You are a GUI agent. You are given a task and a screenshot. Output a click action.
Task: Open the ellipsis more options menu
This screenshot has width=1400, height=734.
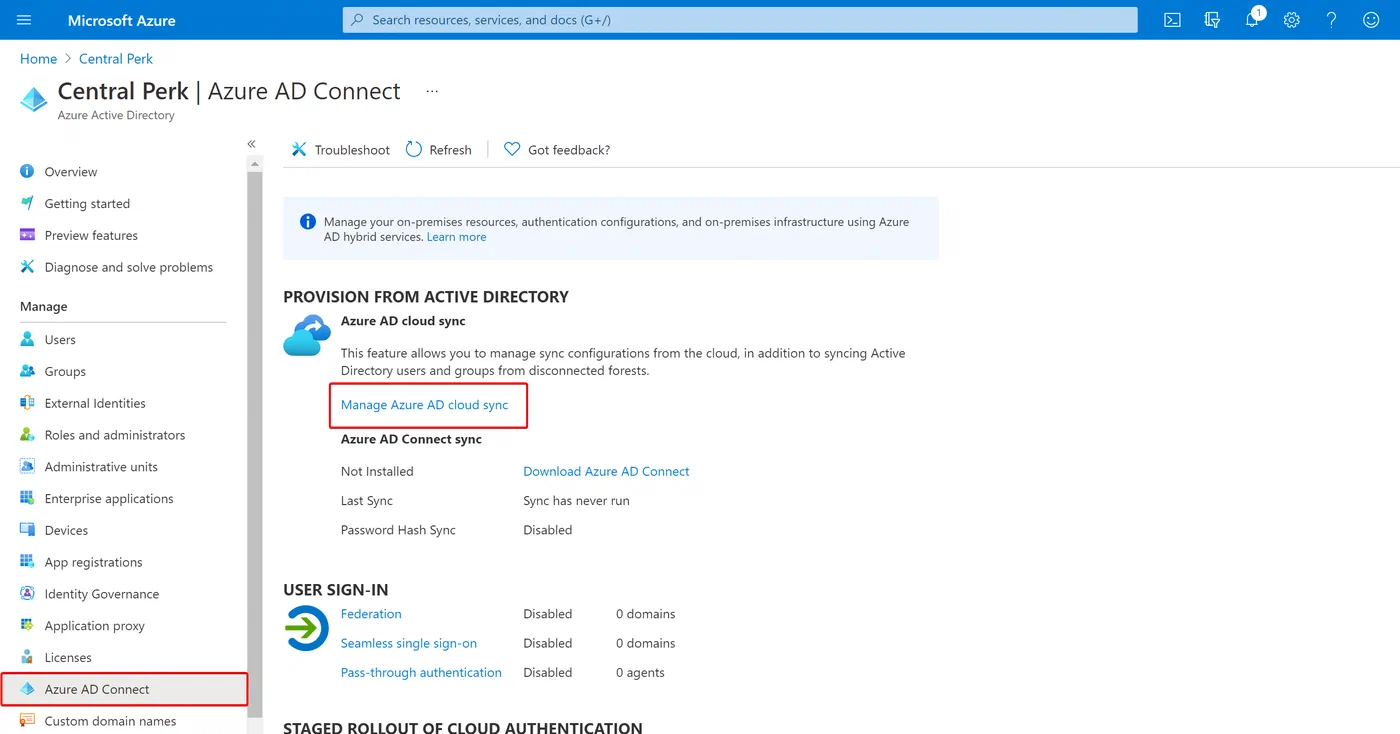pyautogui.click(x=432, y=91)
